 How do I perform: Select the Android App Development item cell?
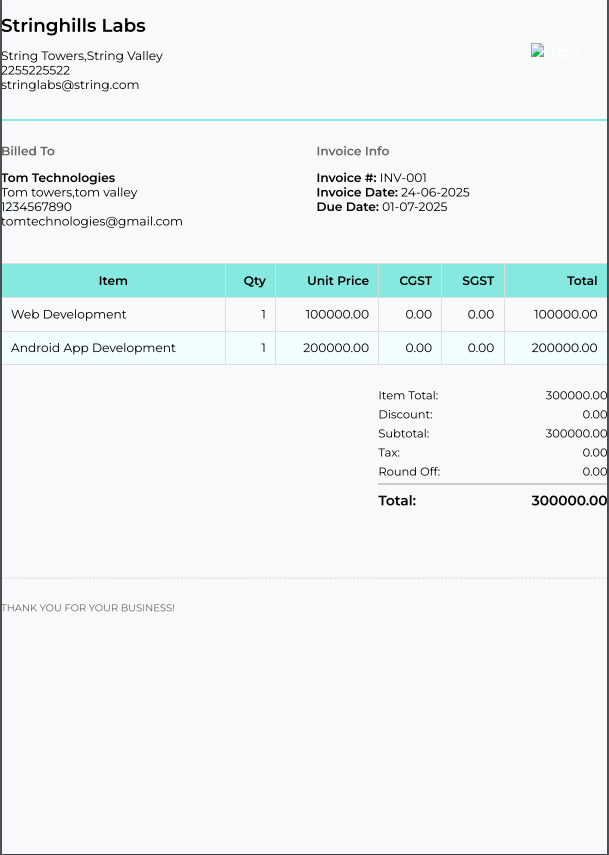click(93, 348)
